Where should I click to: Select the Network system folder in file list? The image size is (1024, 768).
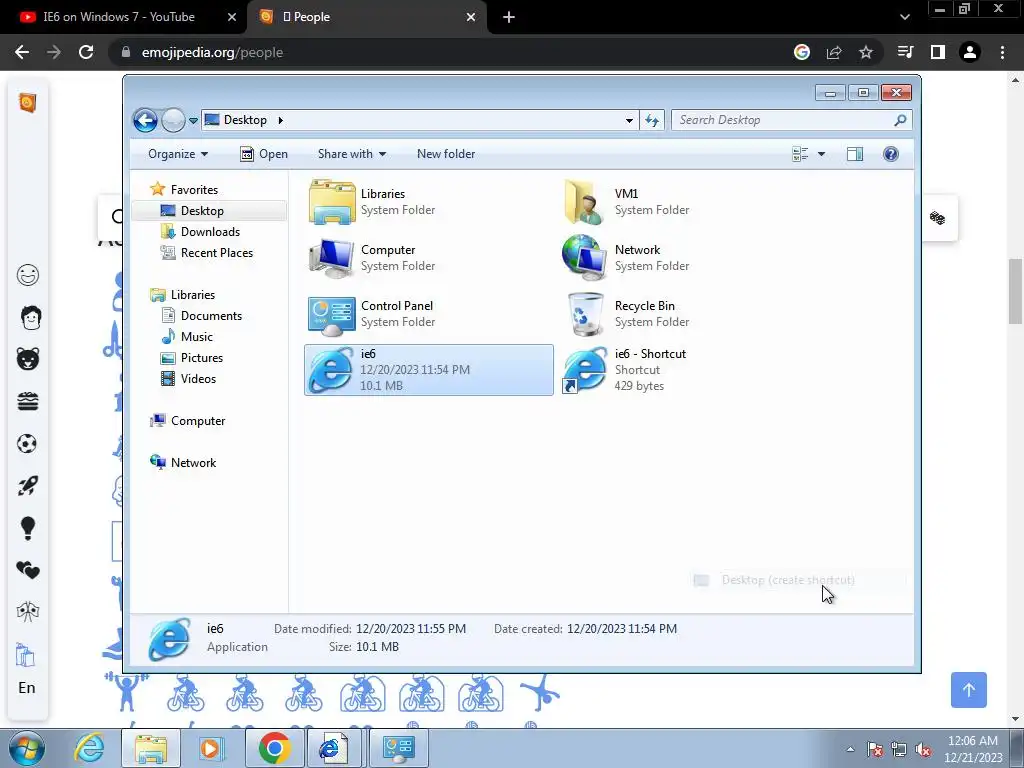click(583, 258)
